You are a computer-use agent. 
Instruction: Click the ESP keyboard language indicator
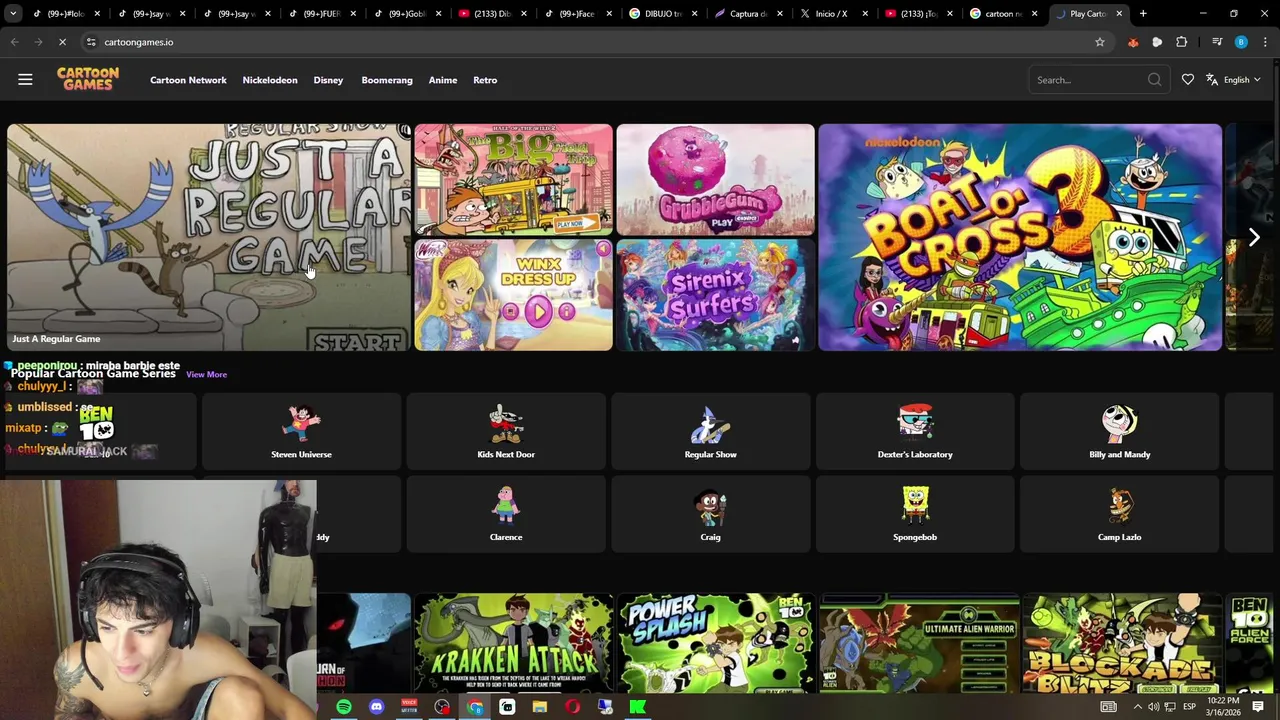1189,707
